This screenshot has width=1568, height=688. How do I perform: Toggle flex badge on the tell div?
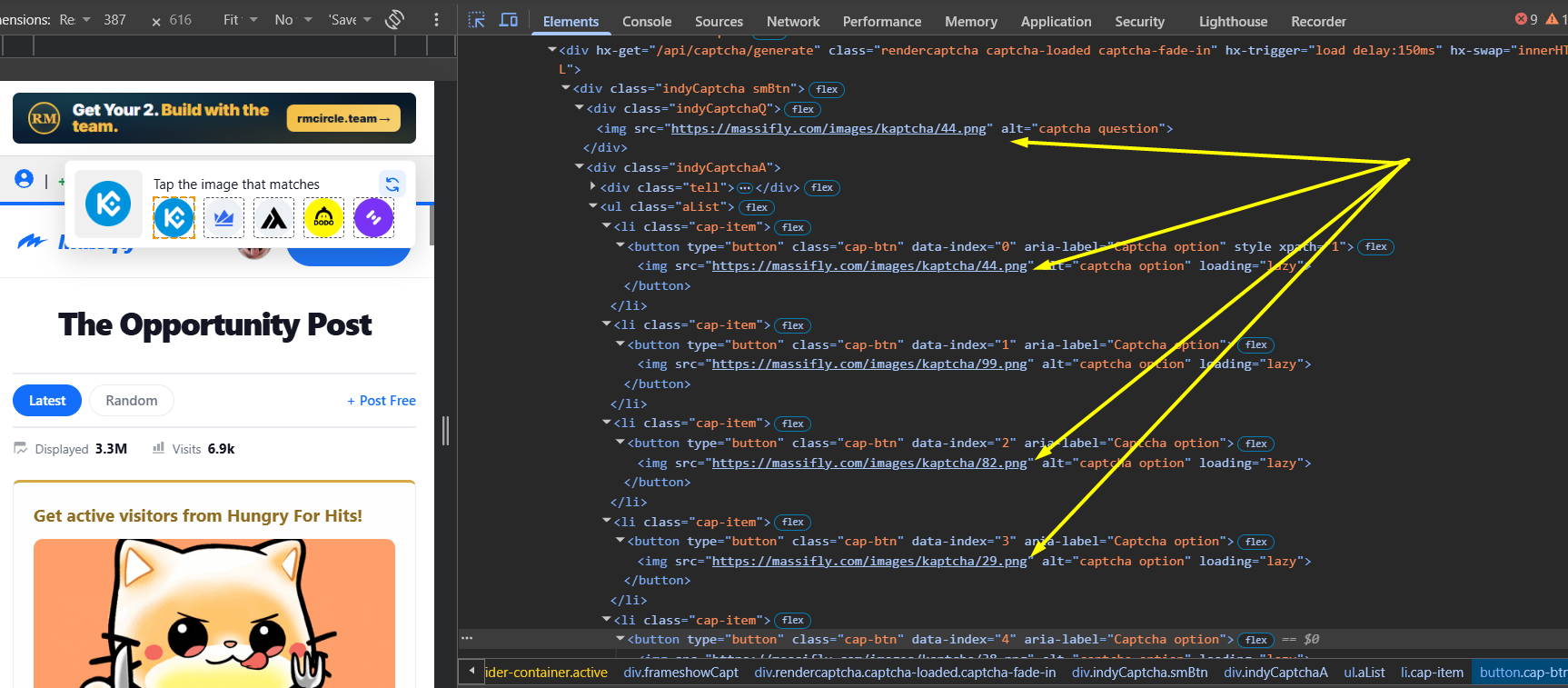822,188
